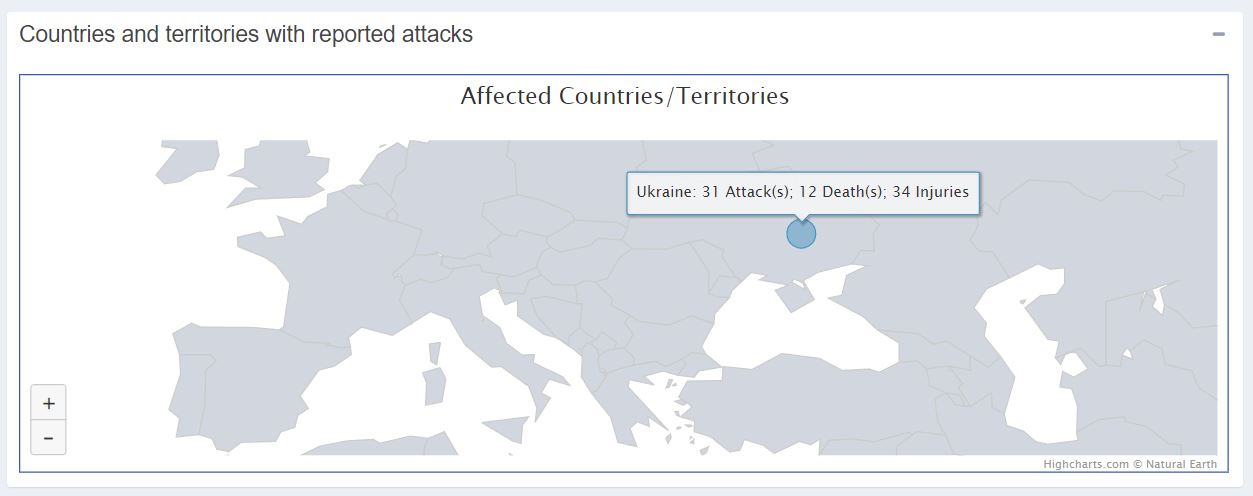Zoom out of the map
Screen dimensions: 1253x496
48,437
